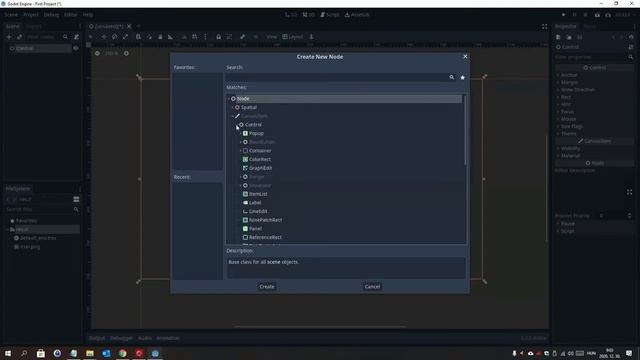Click the Godot icon in the taskbar
This screenshot has height=360, width=640.
click(x=155, y=353)
